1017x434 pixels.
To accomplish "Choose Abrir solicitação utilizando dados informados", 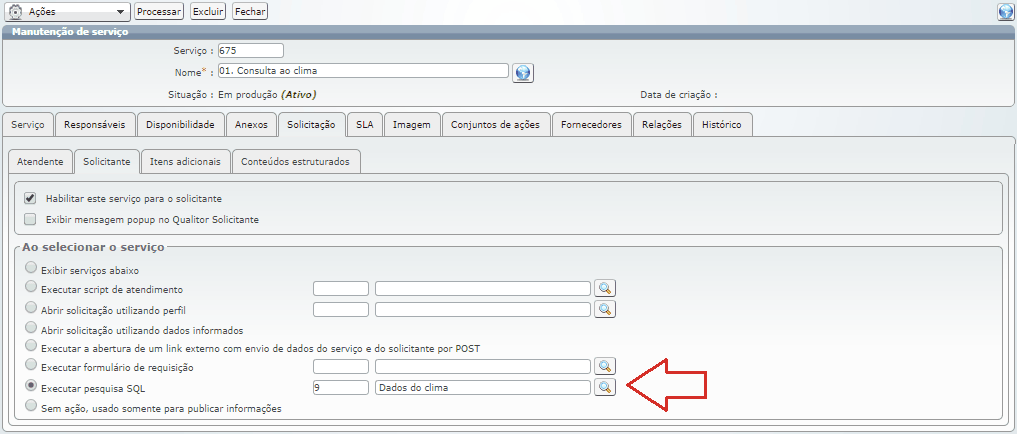I will coord(32,327).
